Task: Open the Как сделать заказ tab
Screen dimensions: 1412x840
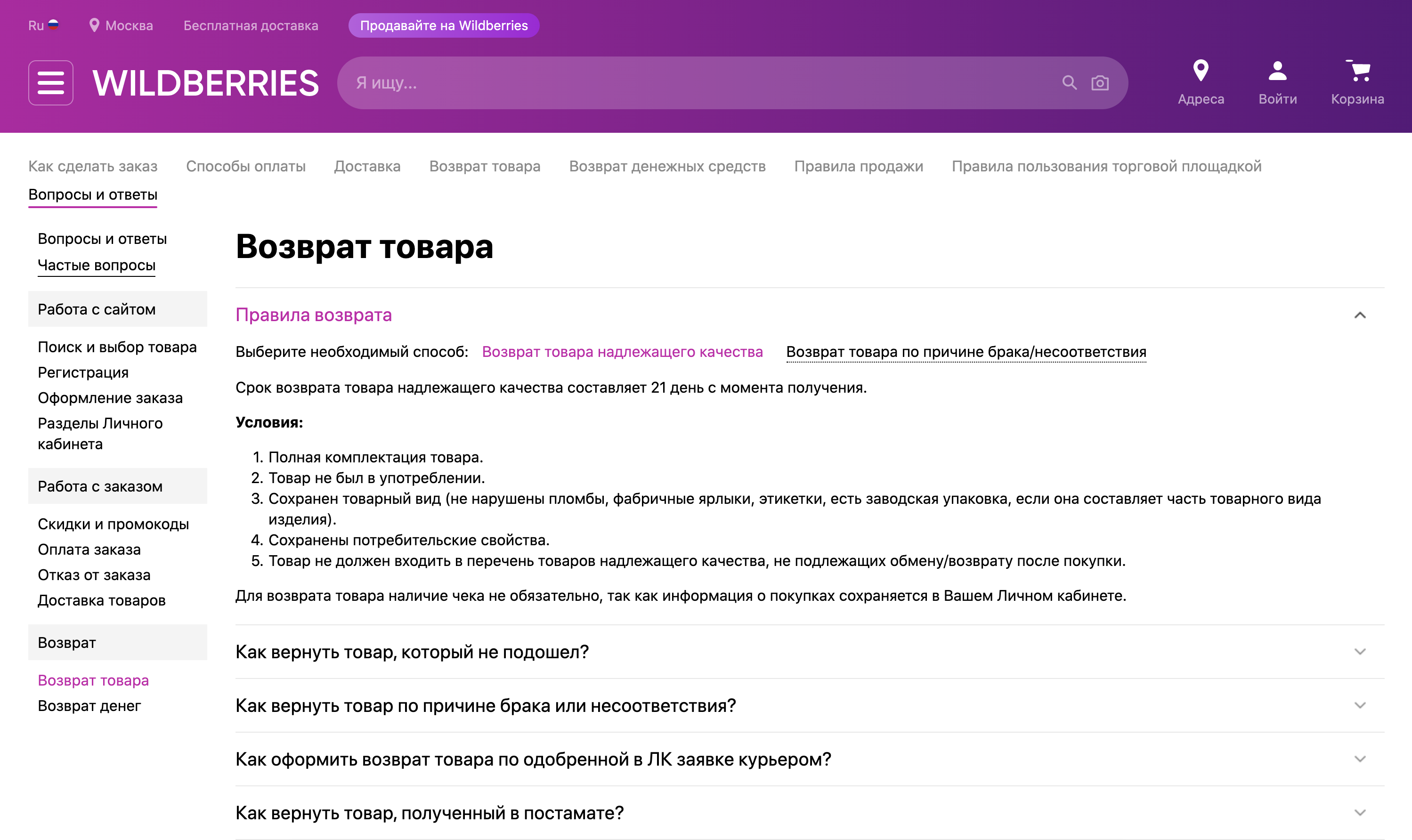Action: tap(93, 166)
